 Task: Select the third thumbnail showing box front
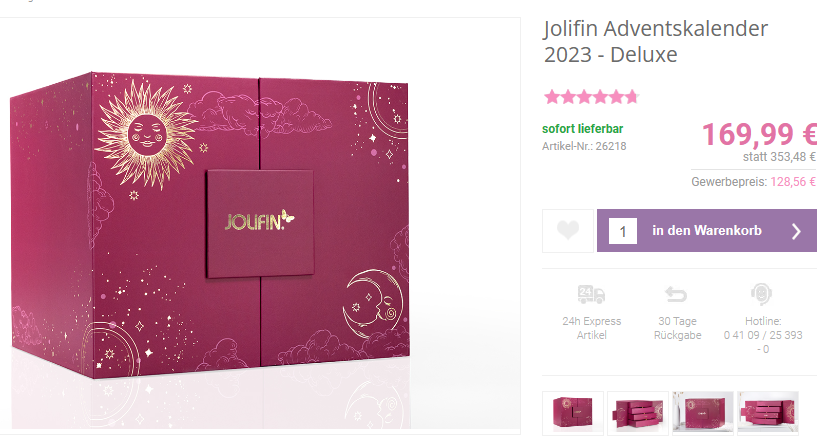click(x=703, y=413)
